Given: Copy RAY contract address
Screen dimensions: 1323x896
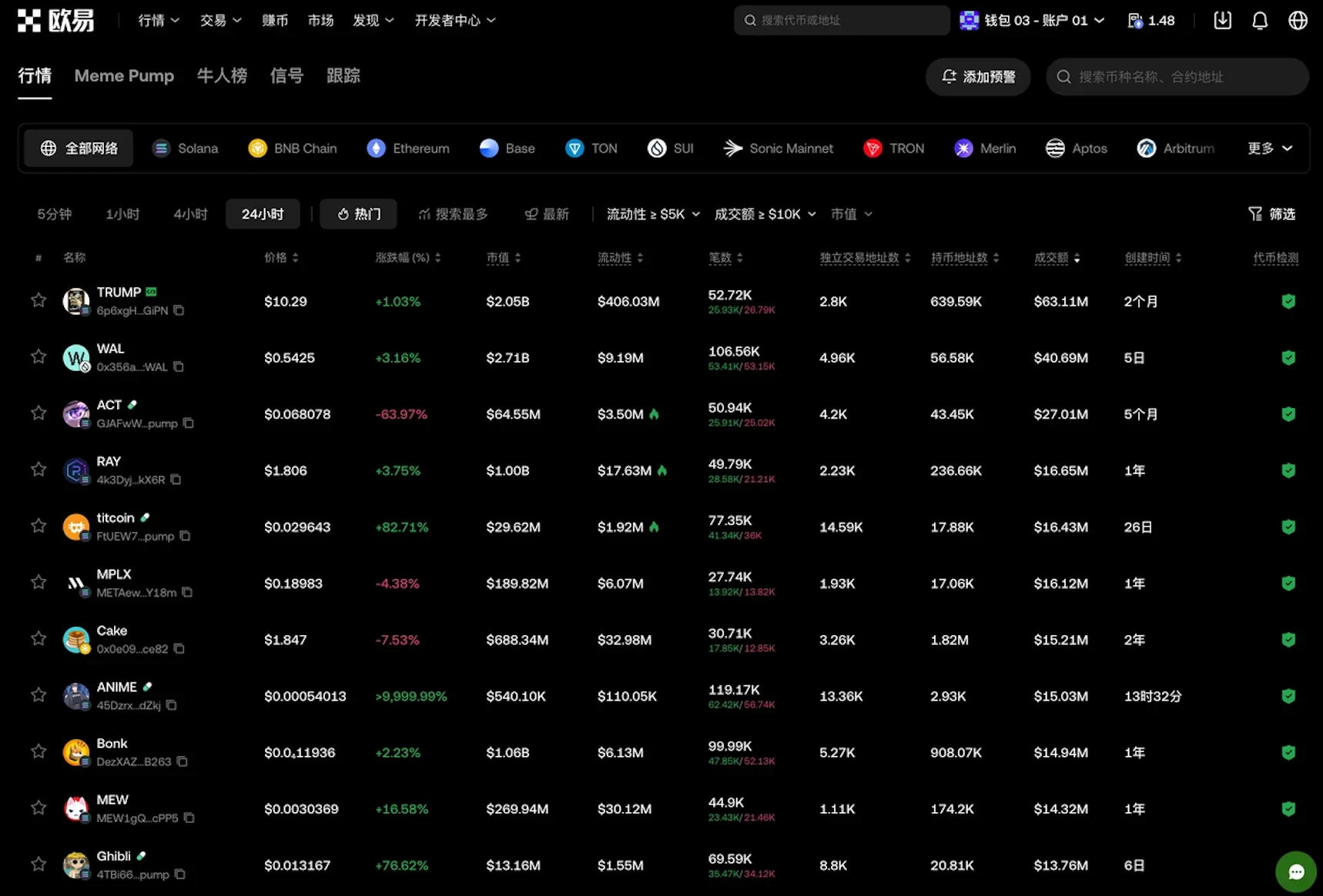Looking at the screenshot, I should click(176, 480).
